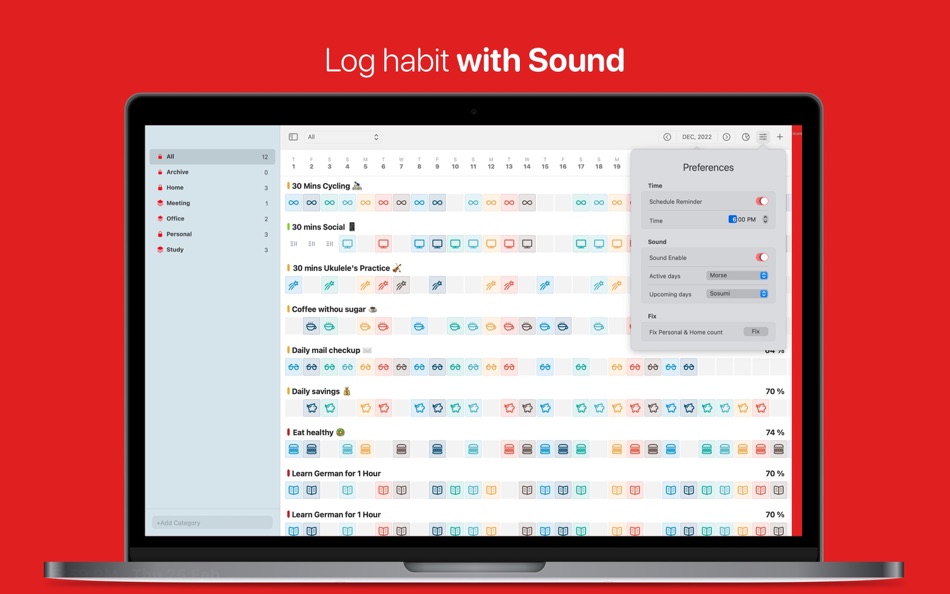950x594 pixels.
Task: Click the clock history icon in toolbar
Action: pyautogui.click(x=743, y=137)
